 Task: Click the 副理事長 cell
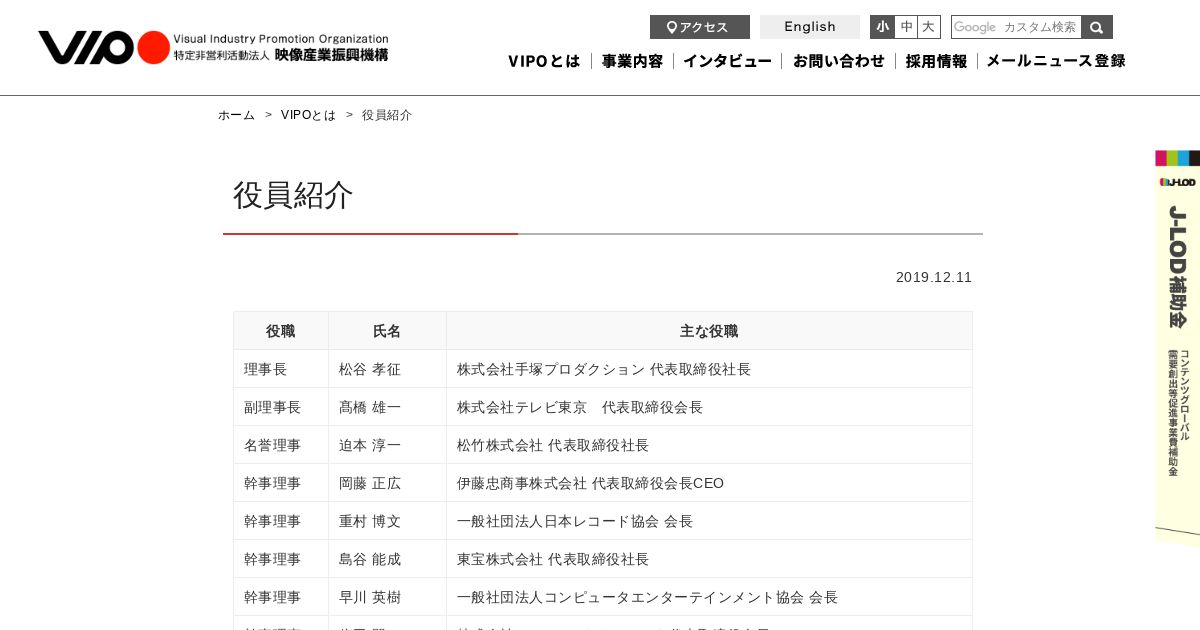pyautogui.click(x=281, y=407)
